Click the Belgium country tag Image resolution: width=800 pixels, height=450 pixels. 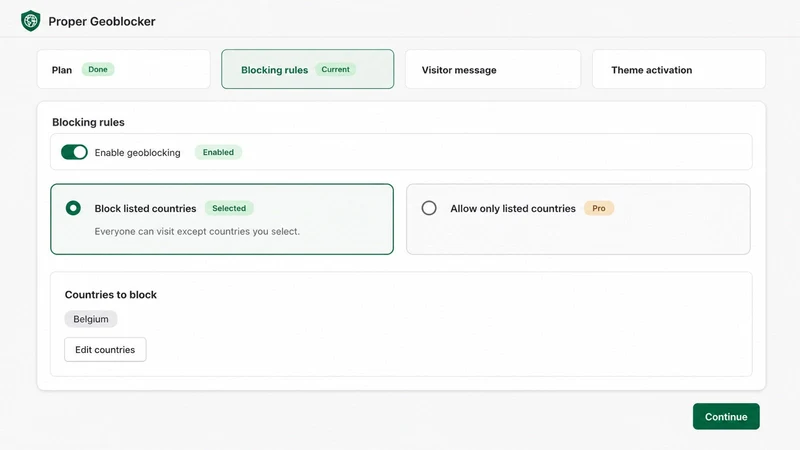click(91, 319)
